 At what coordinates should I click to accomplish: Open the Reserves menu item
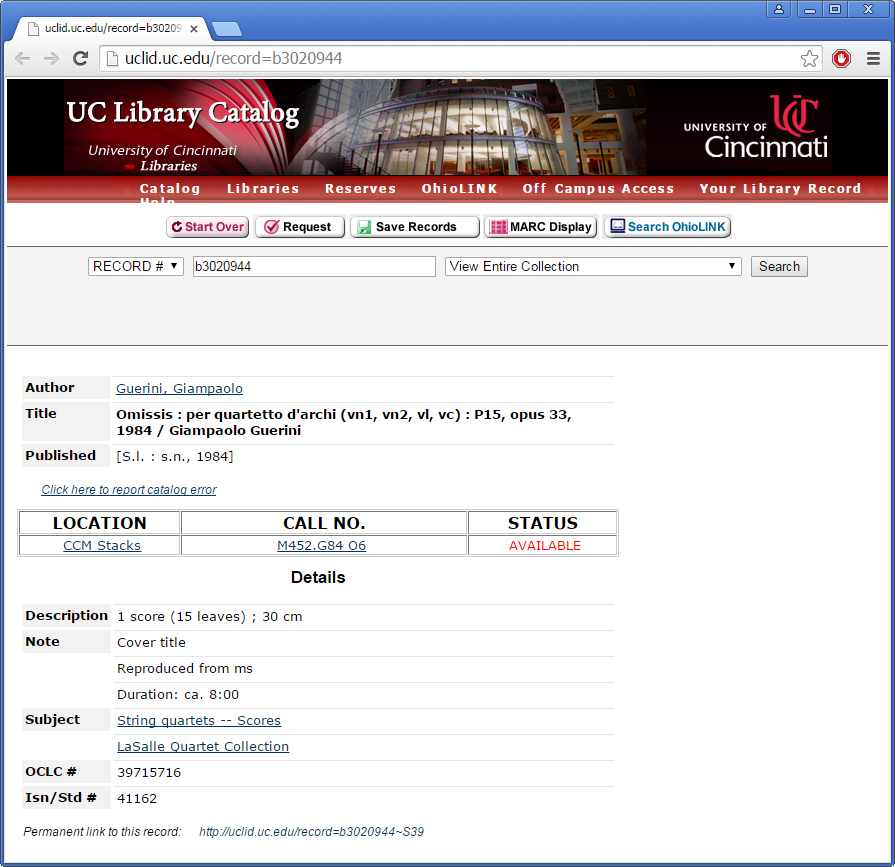click(x=361, y=188)
